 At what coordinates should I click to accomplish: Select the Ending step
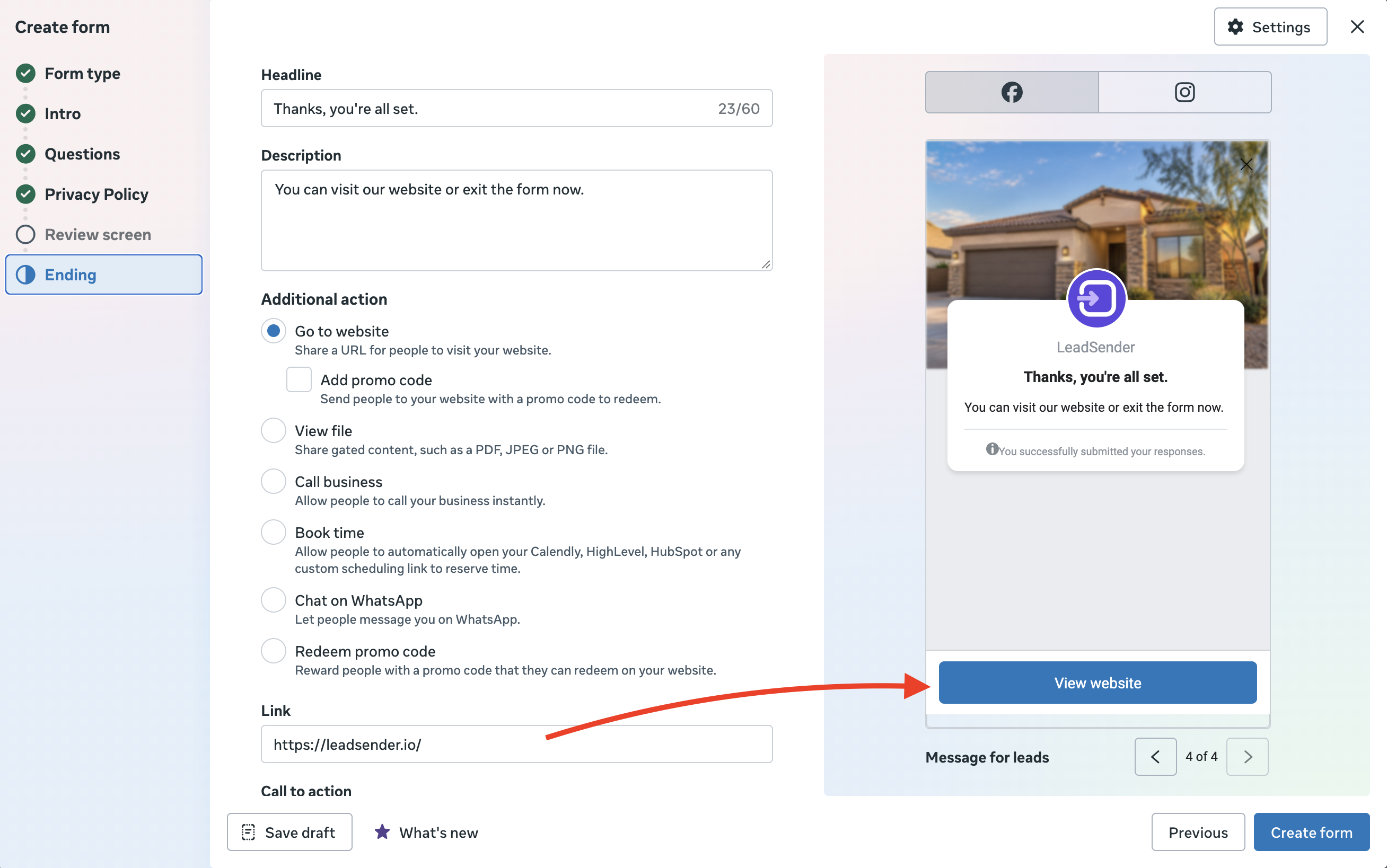tap(104, 274)
